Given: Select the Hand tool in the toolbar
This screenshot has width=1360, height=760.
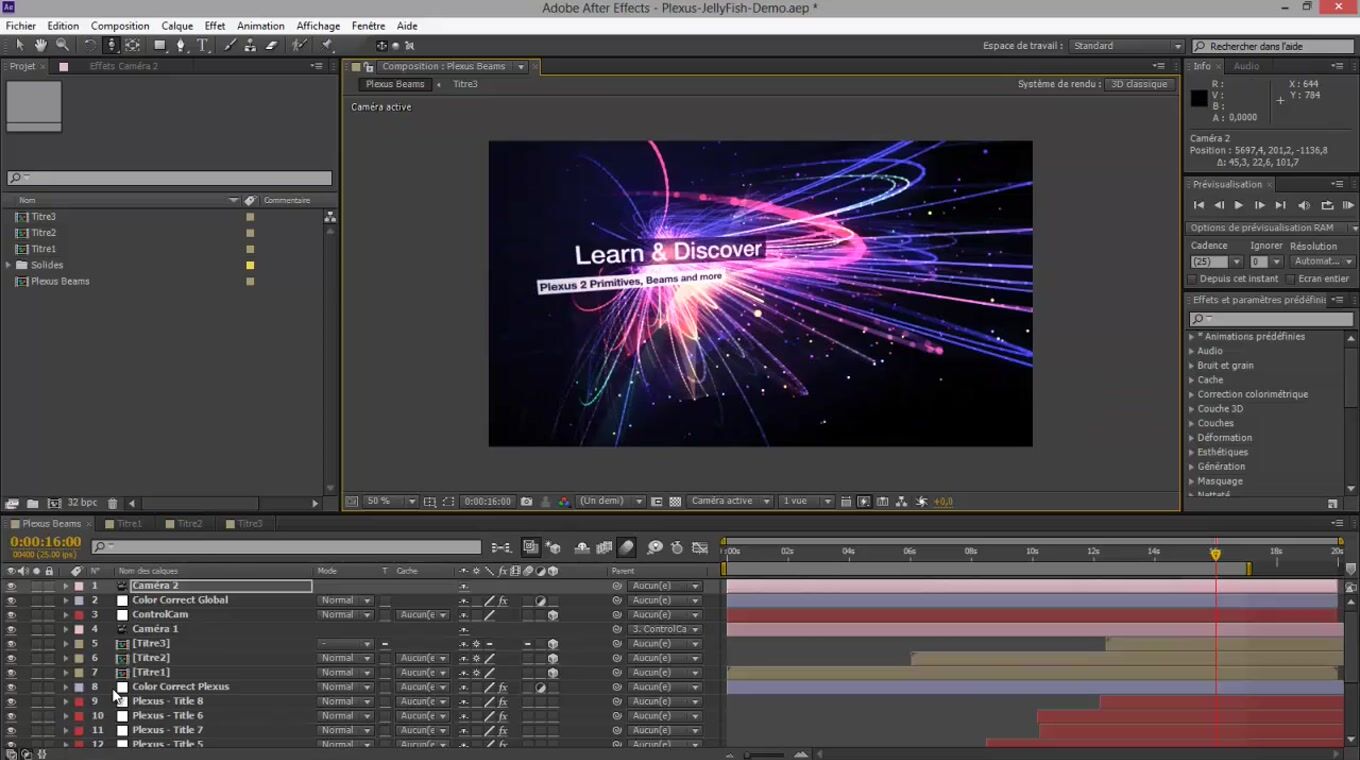Looking at the screenshot, I should [x=41, y=45].
